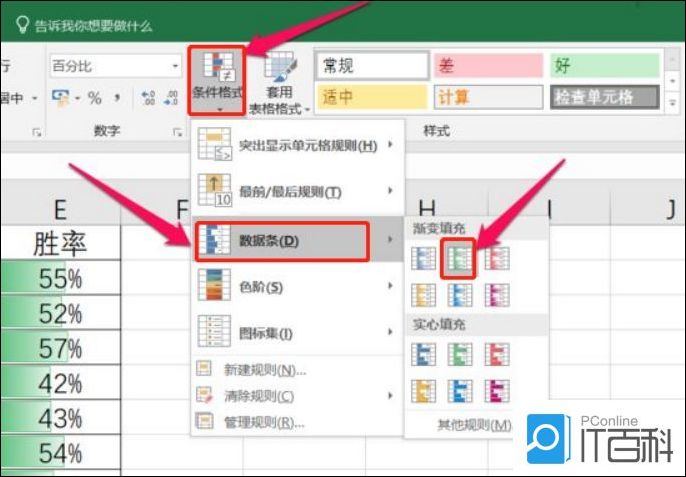
Task: Apply the Normal (常规) cell style
Action: [x=372, y=66]
